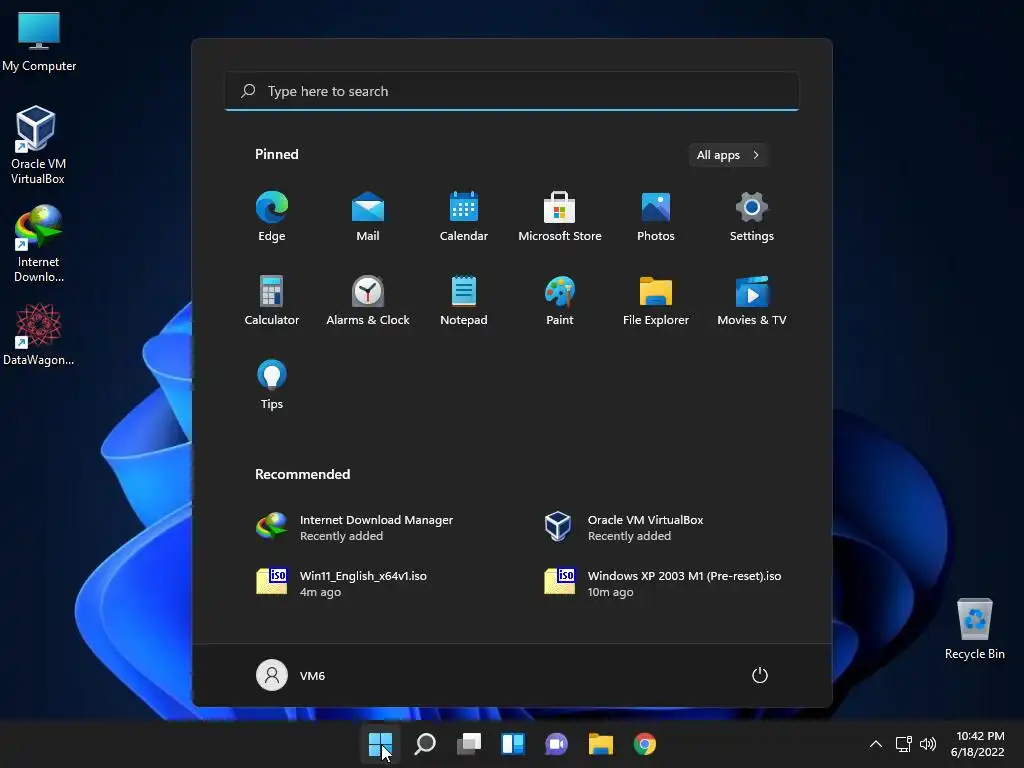Image resolution: width=1024 pixels, height=768 pixels.
Task: Click the Type here to search field
Action: pos(512,91)
